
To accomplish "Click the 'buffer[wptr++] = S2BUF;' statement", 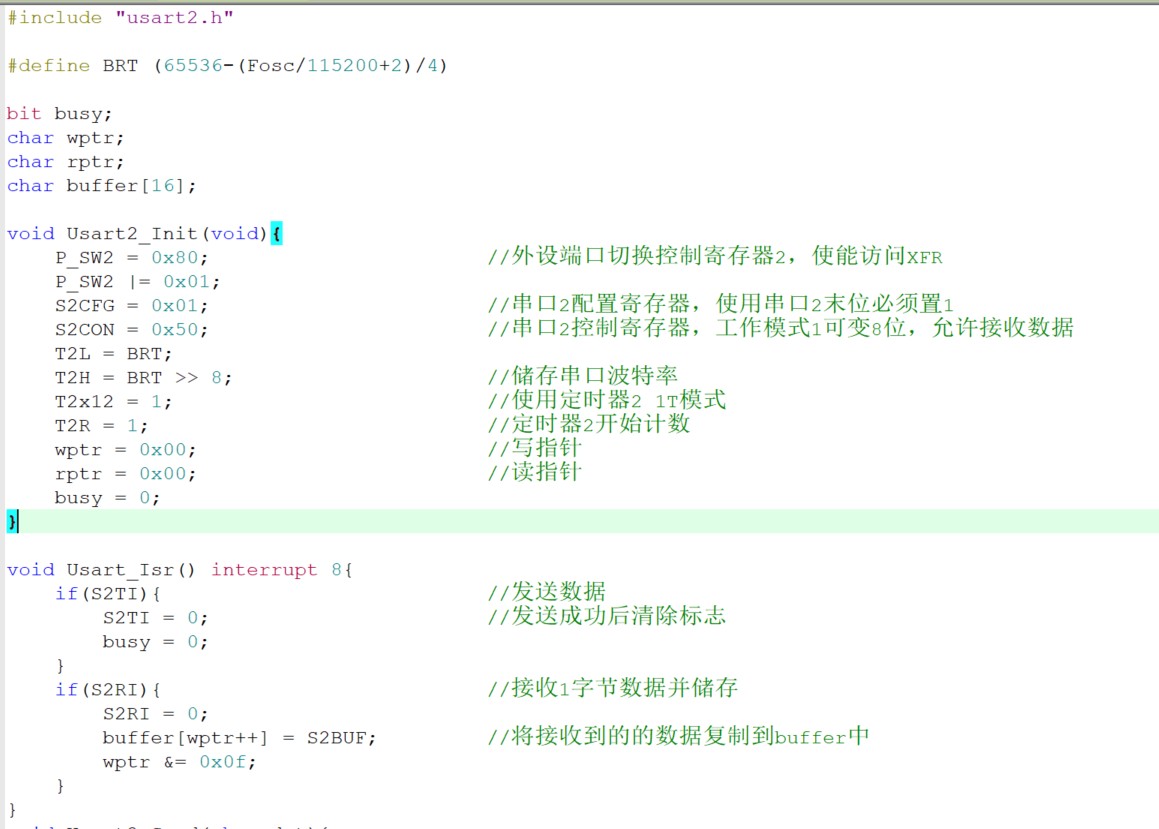I will click(239, 737).
